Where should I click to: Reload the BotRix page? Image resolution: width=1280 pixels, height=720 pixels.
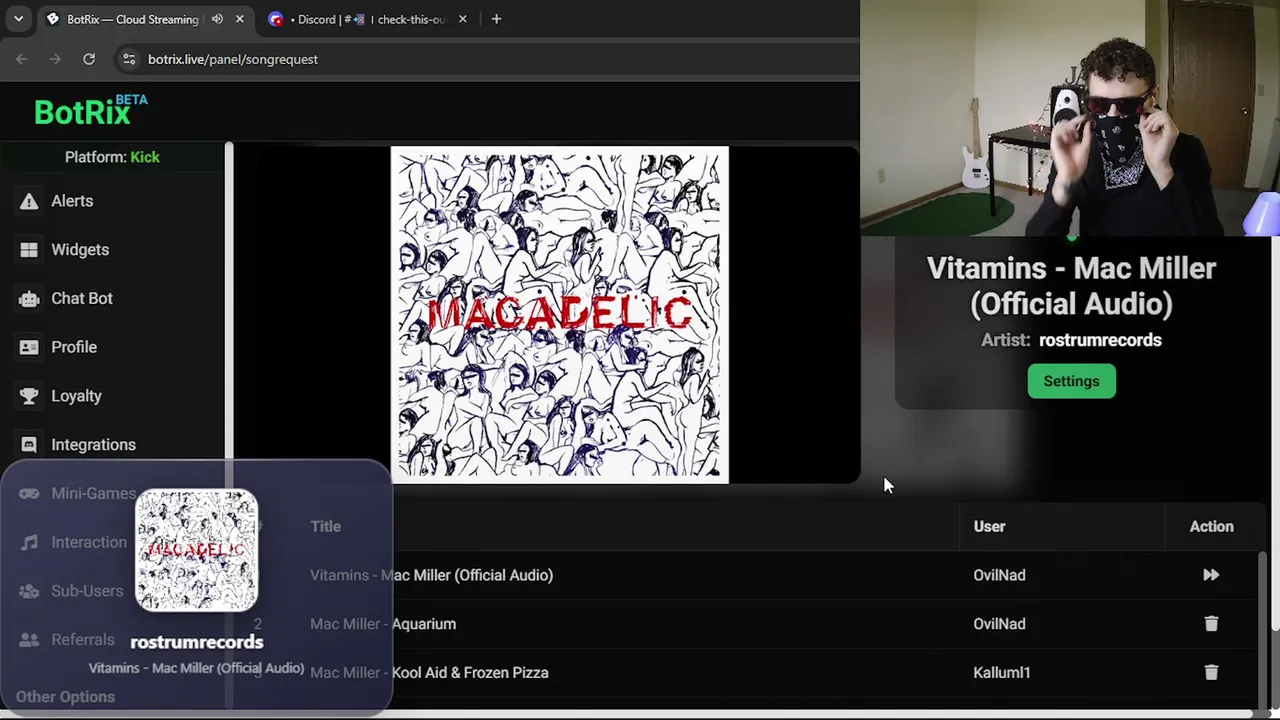point(89,59)
